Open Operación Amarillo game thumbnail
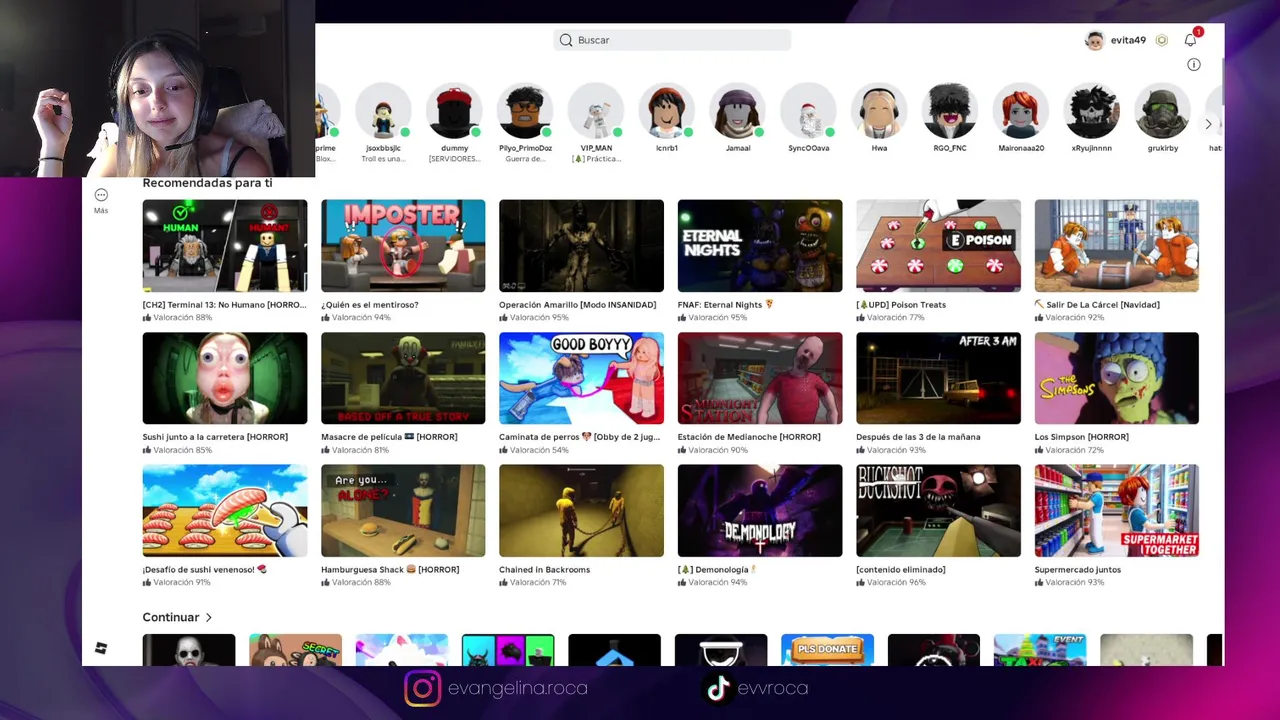Screen dimensions: 1280x720 581,246
